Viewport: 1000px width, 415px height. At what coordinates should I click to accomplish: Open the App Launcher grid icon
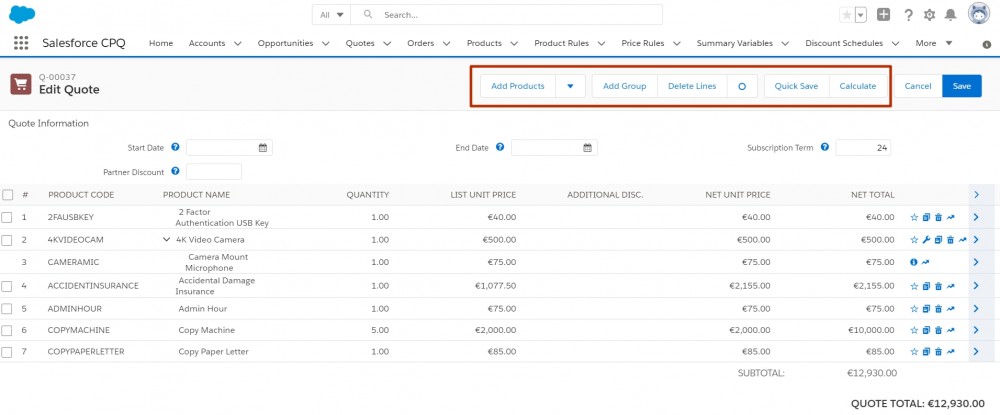tap(21, 43)
